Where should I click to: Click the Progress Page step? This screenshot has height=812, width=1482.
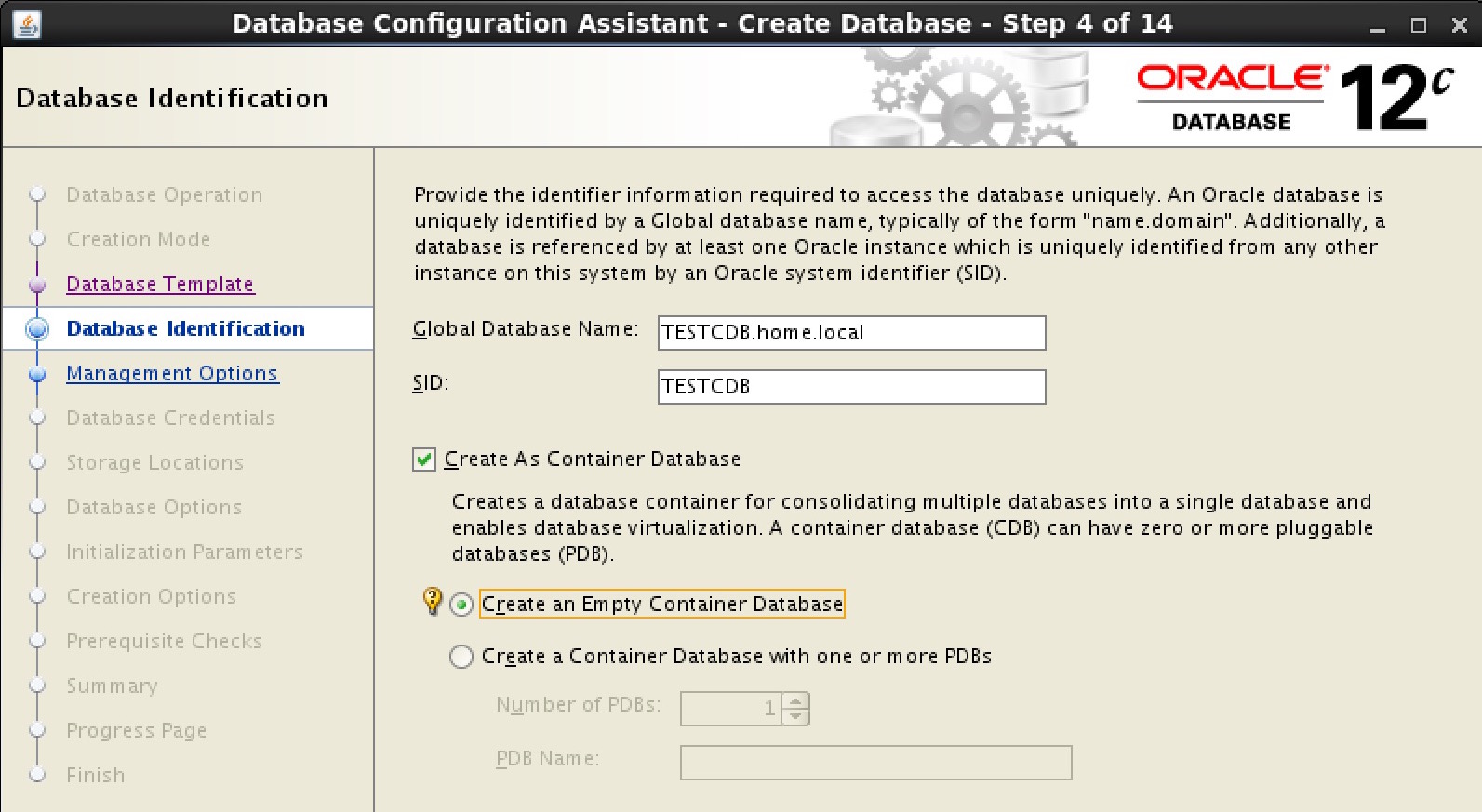tap(137, 730)
